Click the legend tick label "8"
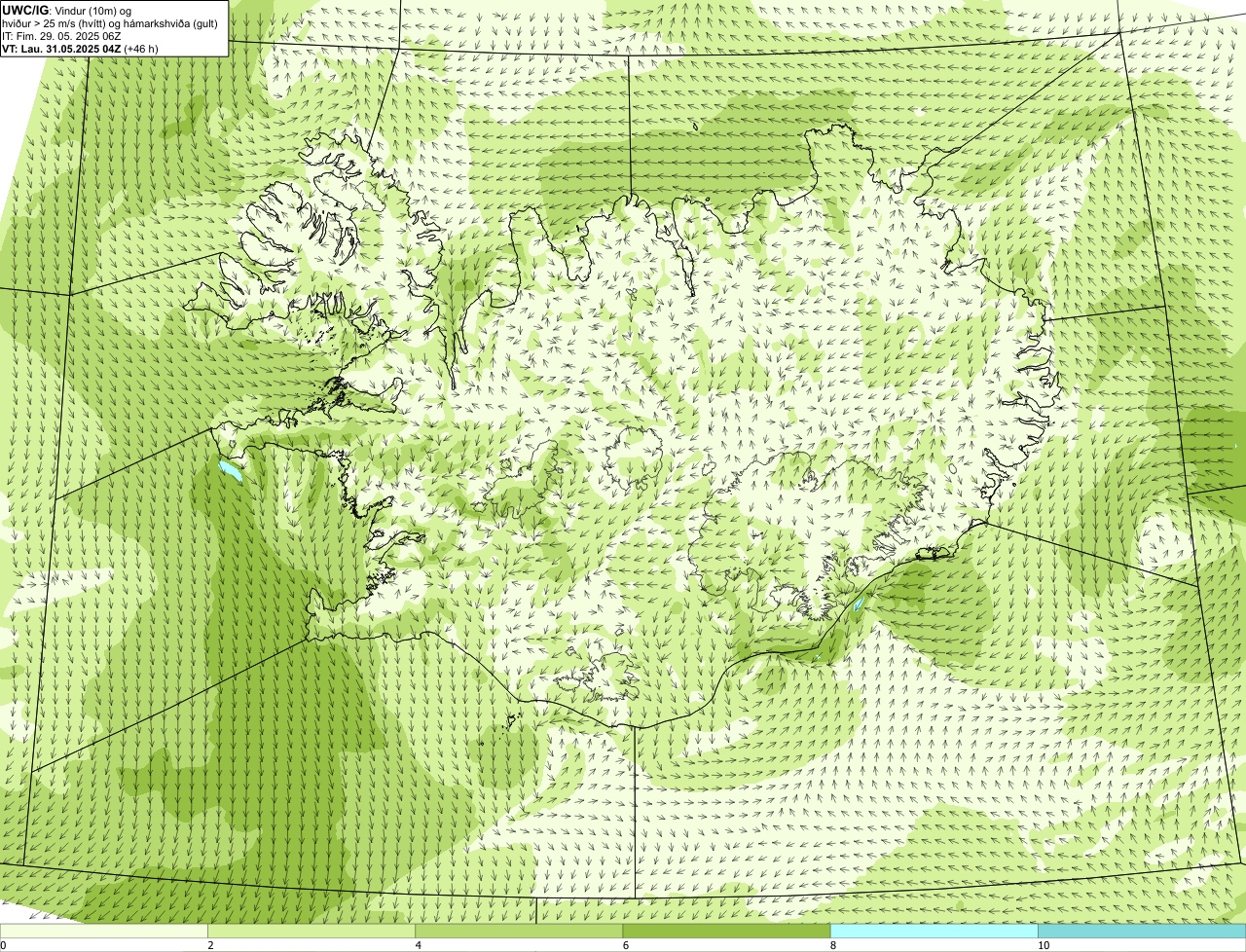Screen dimensions: 1246x952 (x=832, y=945)
